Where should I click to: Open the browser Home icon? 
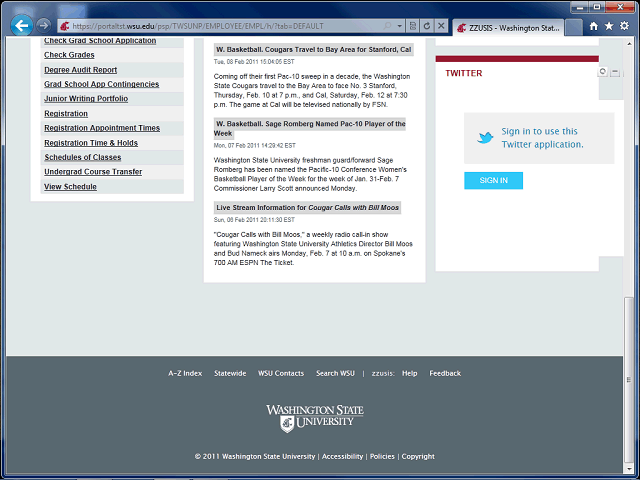point(594,26)
